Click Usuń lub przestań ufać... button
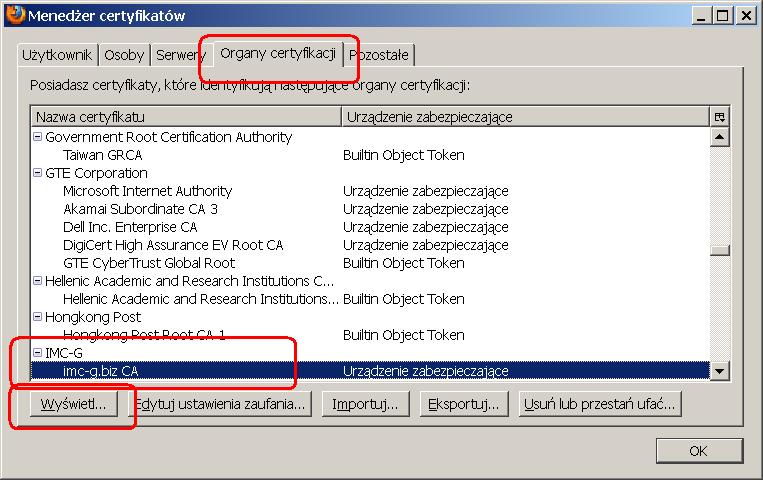 tap(601, 404)
